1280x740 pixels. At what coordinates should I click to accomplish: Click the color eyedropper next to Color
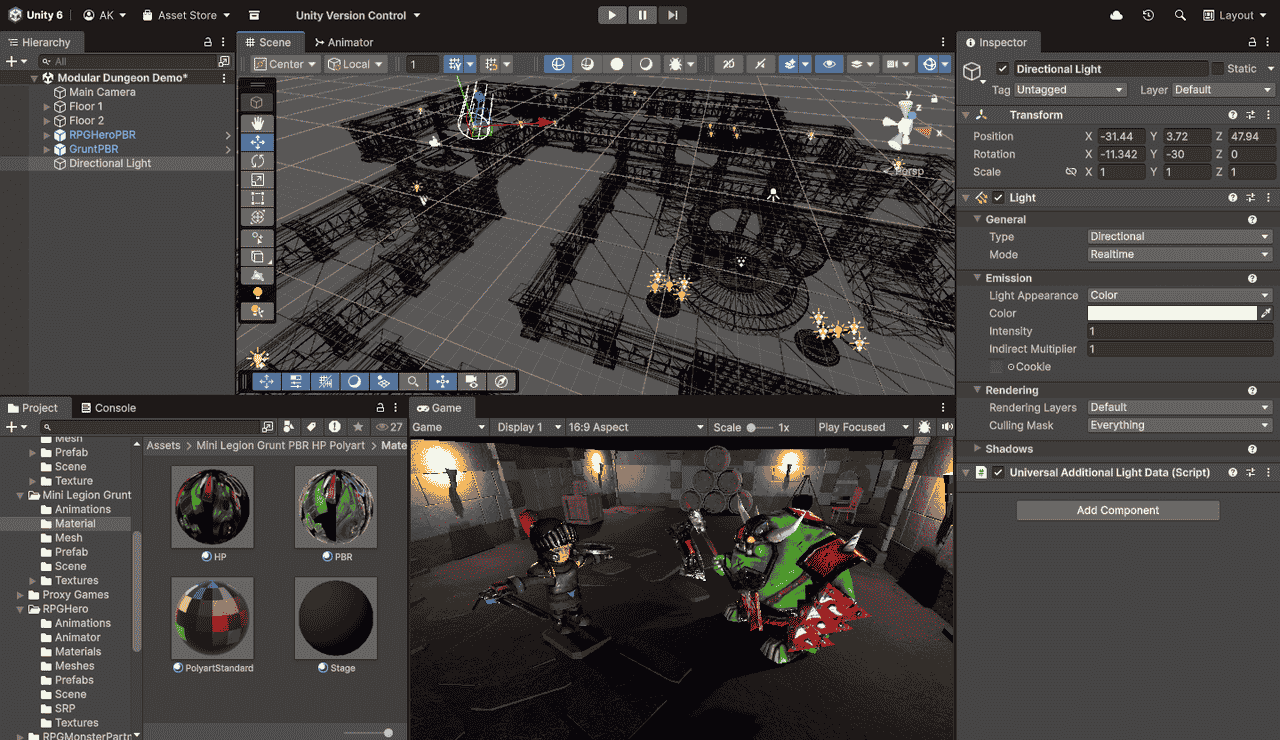[x=1266, y=313]
